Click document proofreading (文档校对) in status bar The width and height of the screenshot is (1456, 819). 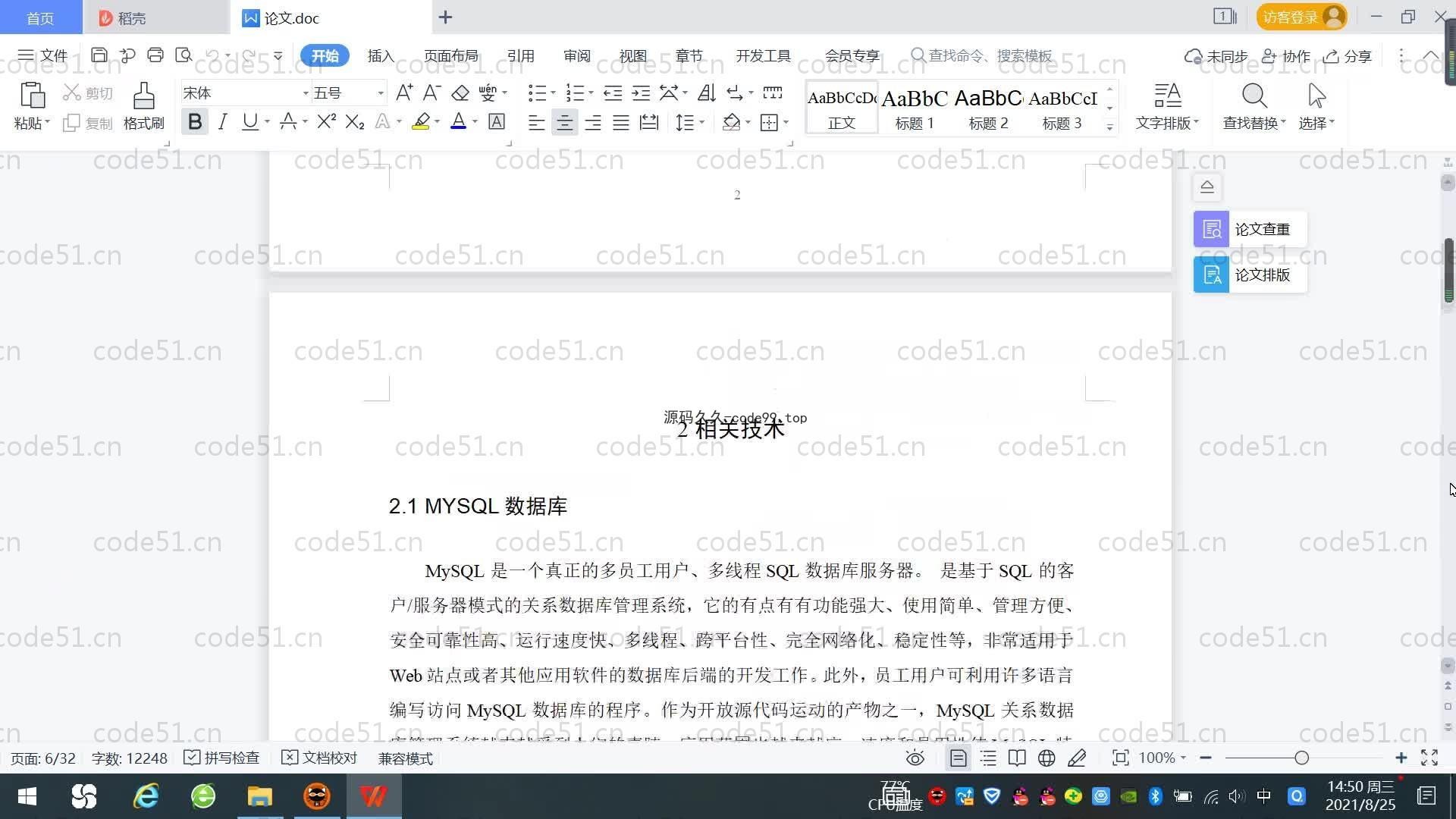point(319,758)
